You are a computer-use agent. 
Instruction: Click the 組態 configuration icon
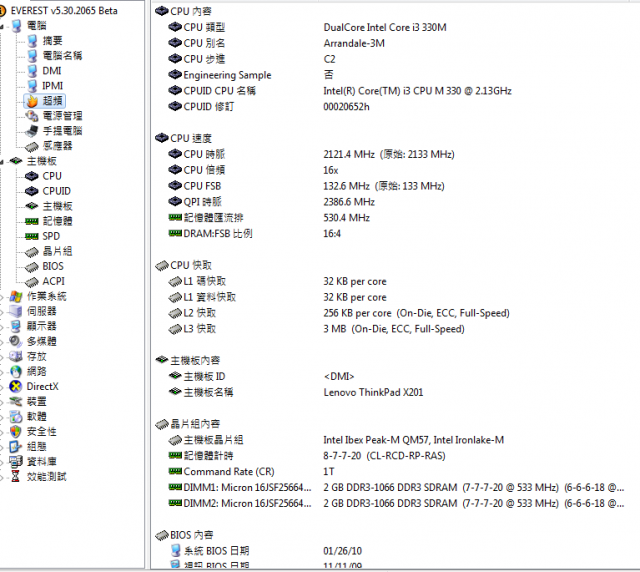tap(16, 447)
